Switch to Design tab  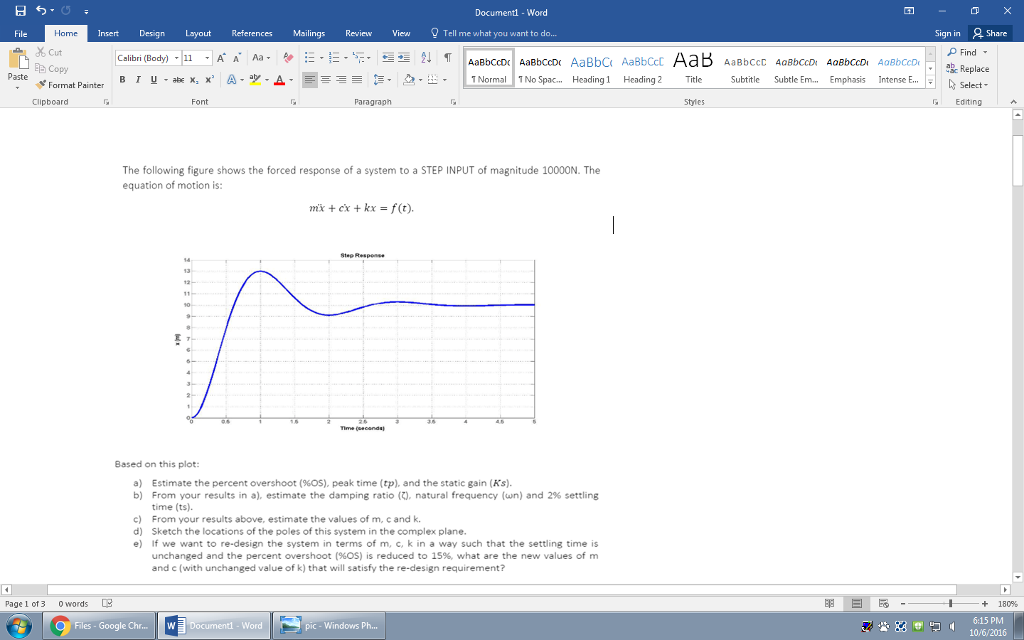coord(152,33)
